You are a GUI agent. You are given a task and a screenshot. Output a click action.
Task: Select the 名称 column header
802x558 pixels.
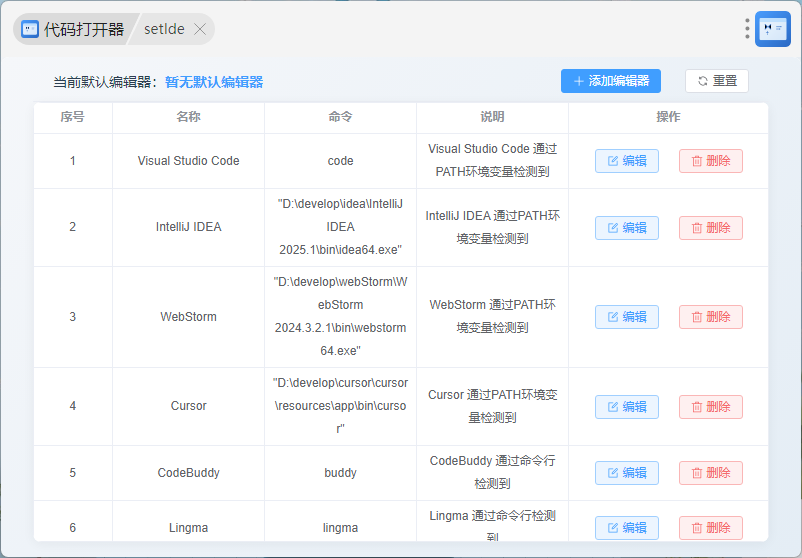(x=188, y=117)
